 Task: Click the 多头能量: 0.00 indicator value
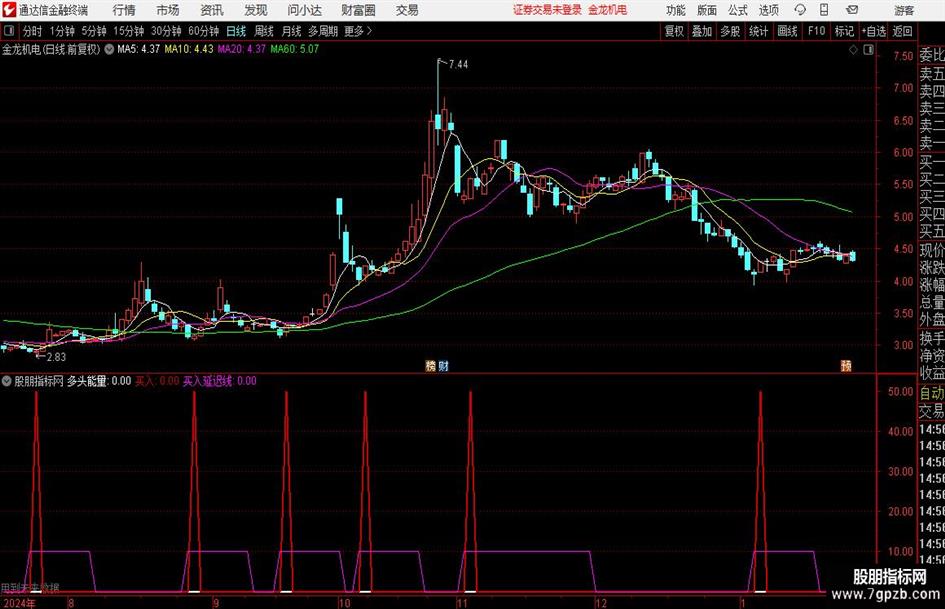(x=99, y=380)
